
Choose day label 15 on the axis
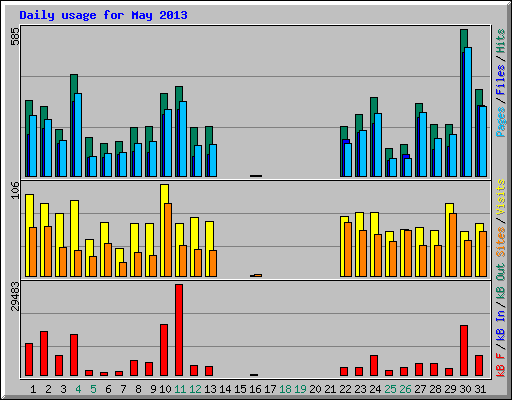tap(240, 389)
